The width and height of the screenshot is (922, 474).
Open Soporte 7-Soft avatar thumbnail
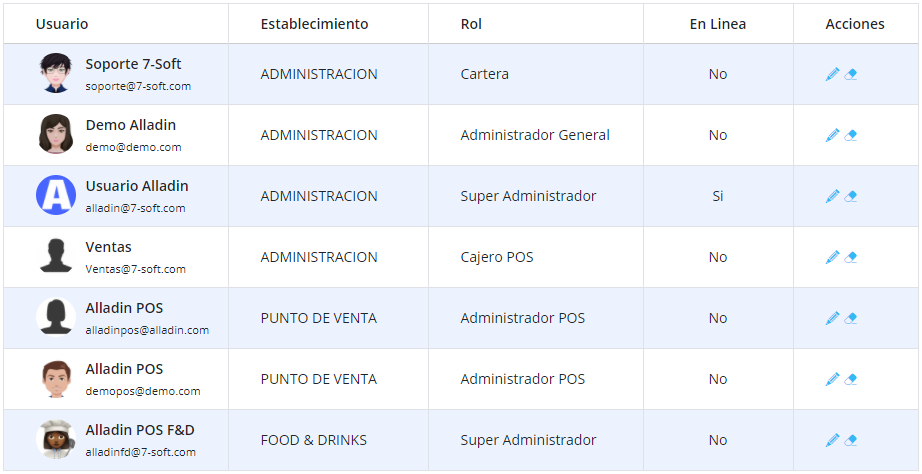click(x=56, y=74)
